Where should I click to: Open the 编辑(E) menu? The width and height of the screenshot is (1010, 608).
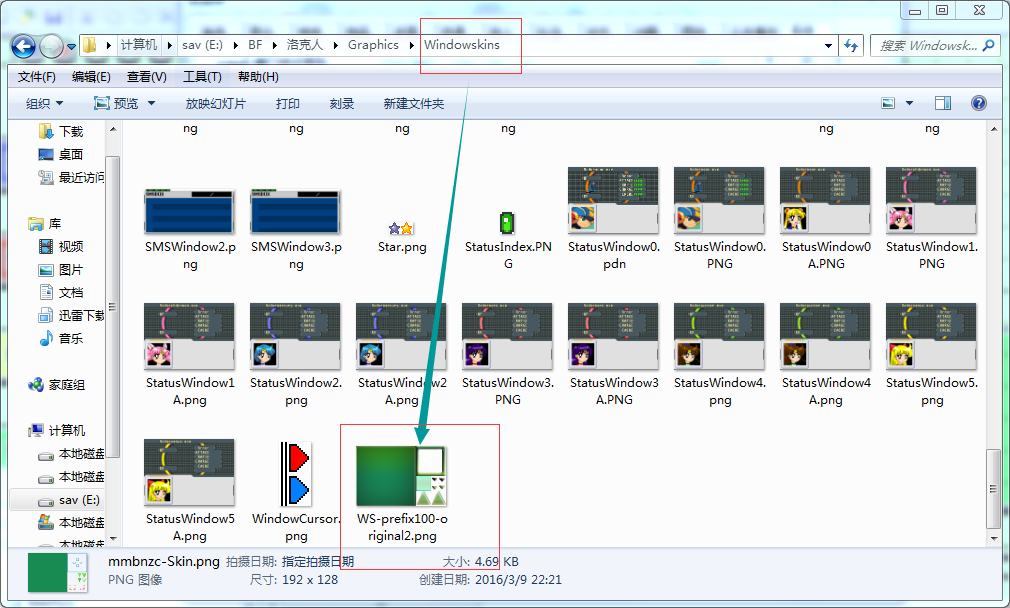91,77
